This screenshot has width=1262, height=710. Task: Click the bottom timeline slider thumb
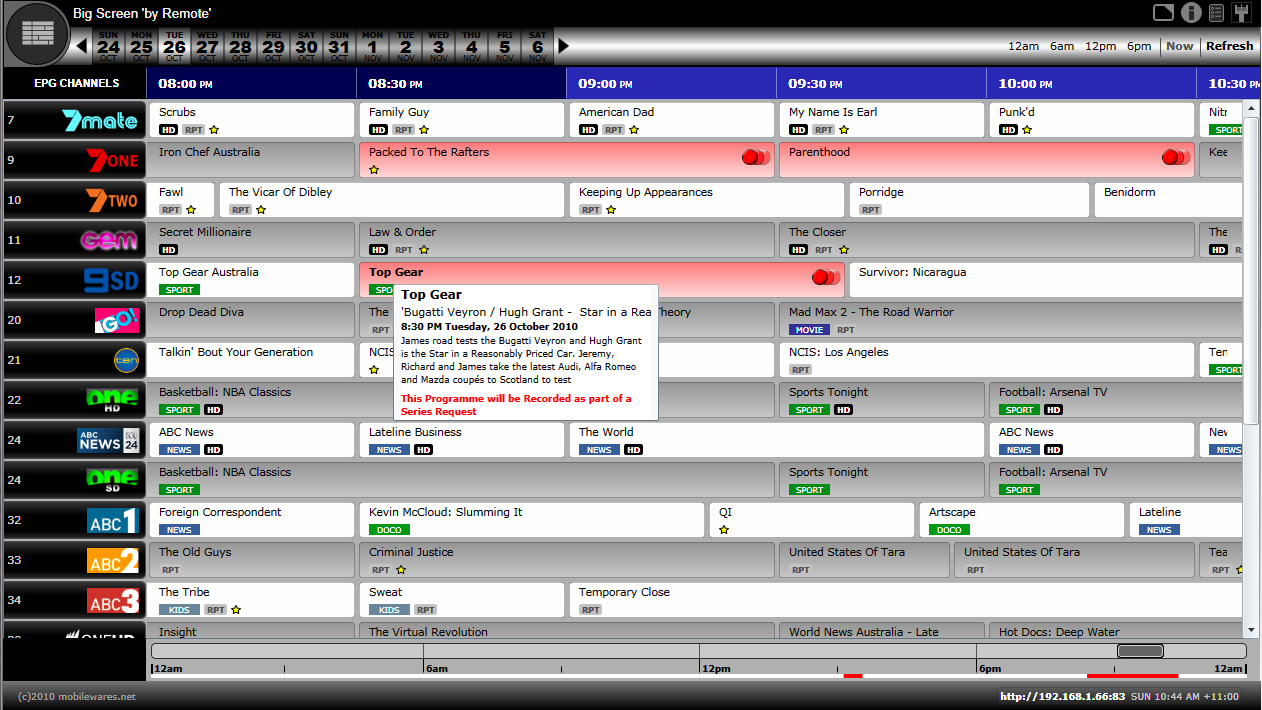tap(1140, 651)
